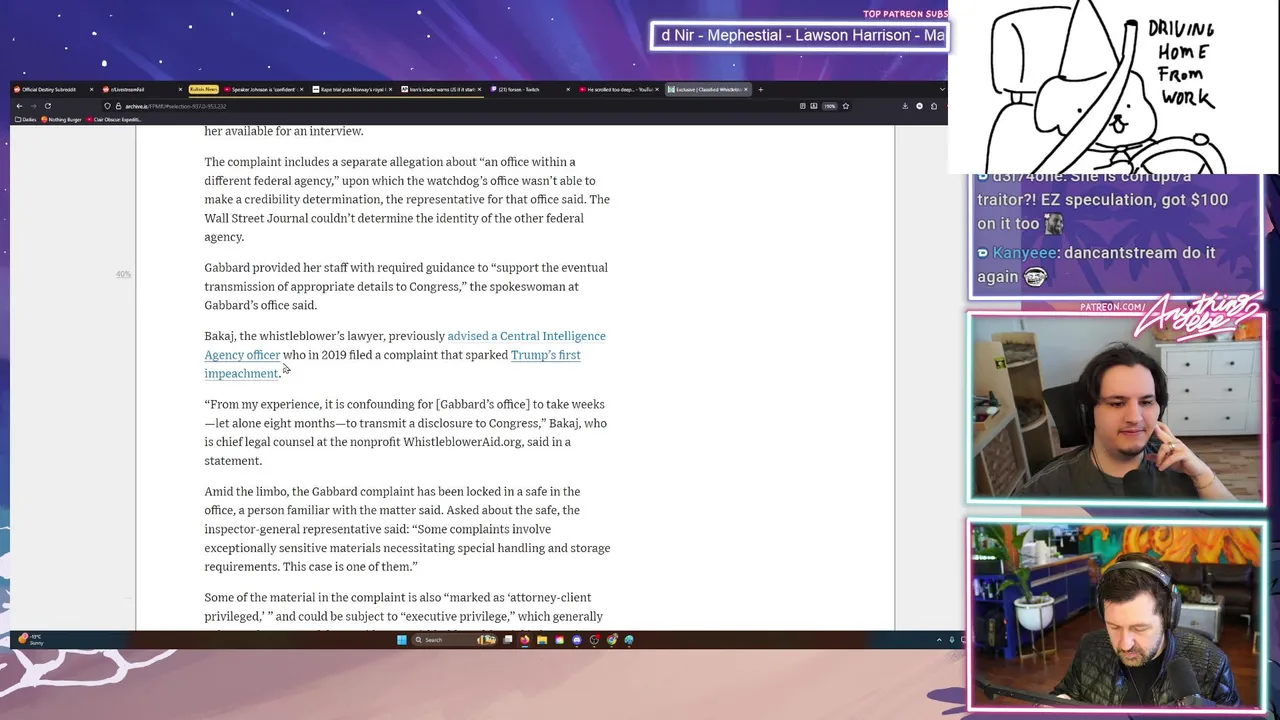Close the Exclusive Classified Whistleblower tab

(746, 89)
